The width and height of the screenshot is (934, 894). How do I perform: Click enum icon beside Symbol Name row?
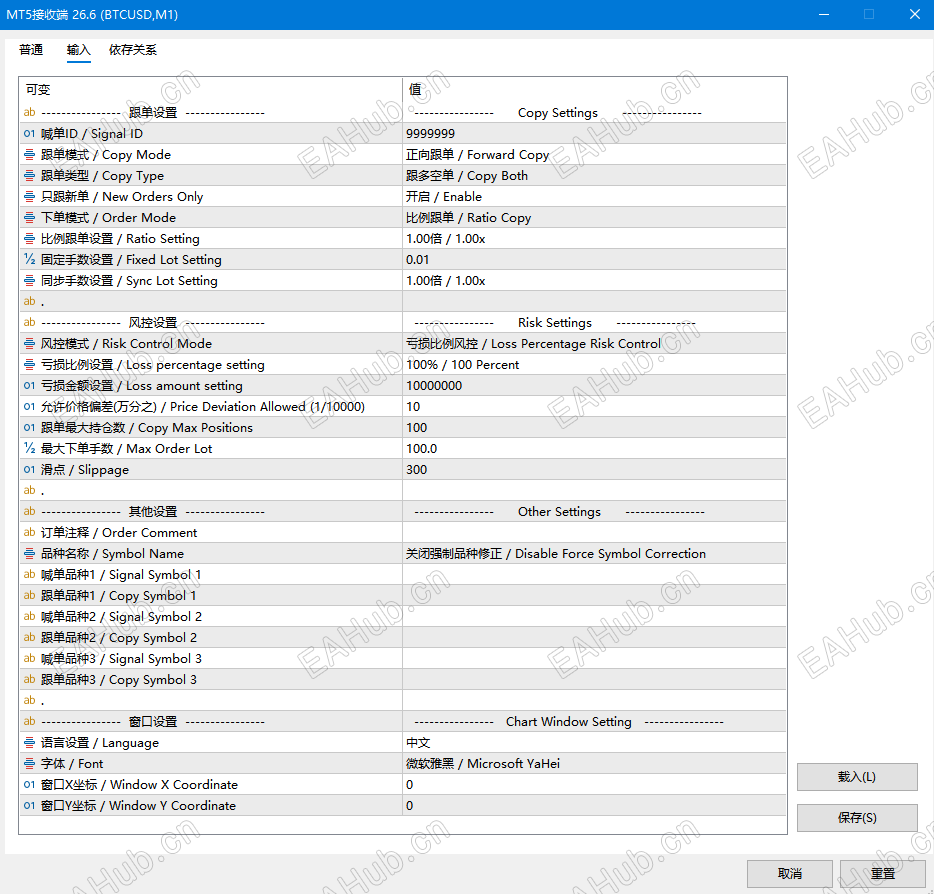(29, 553)
